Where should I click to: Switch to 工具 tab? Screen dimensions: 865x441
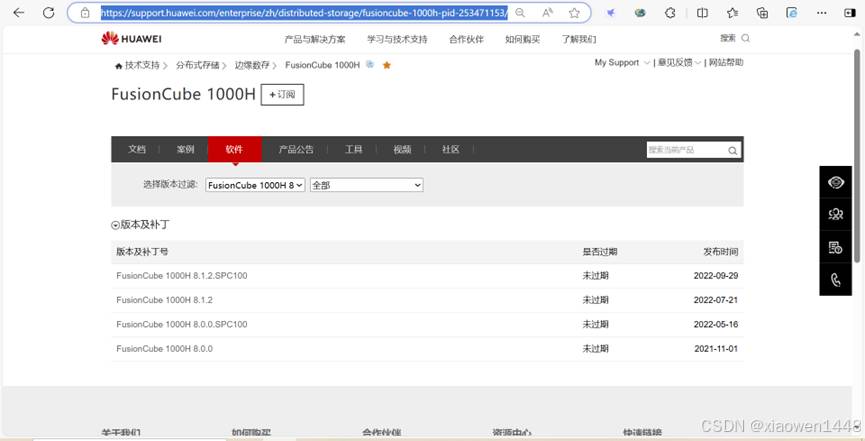pos(354,149)
